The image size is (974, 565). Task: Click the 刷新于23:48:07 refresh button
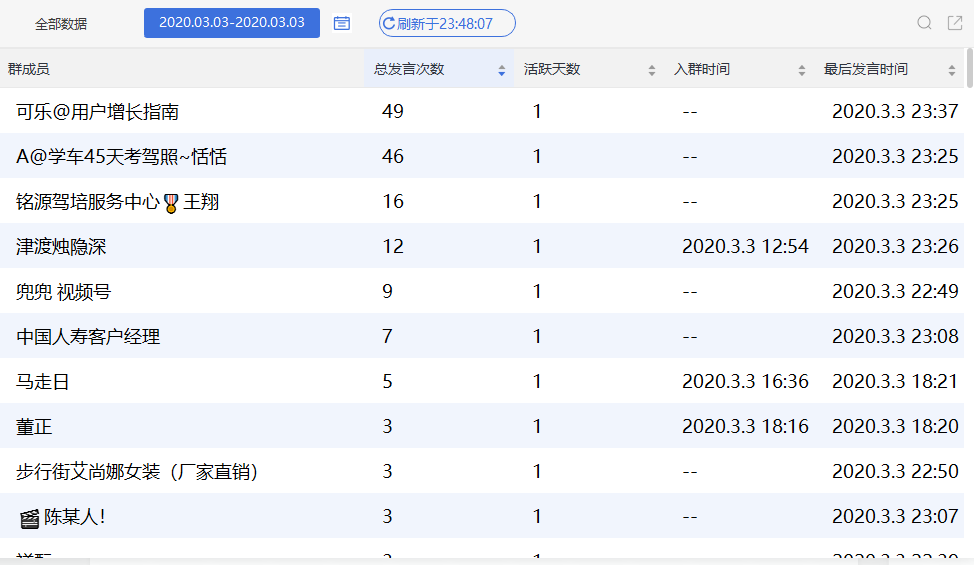[x=447, y=24]
